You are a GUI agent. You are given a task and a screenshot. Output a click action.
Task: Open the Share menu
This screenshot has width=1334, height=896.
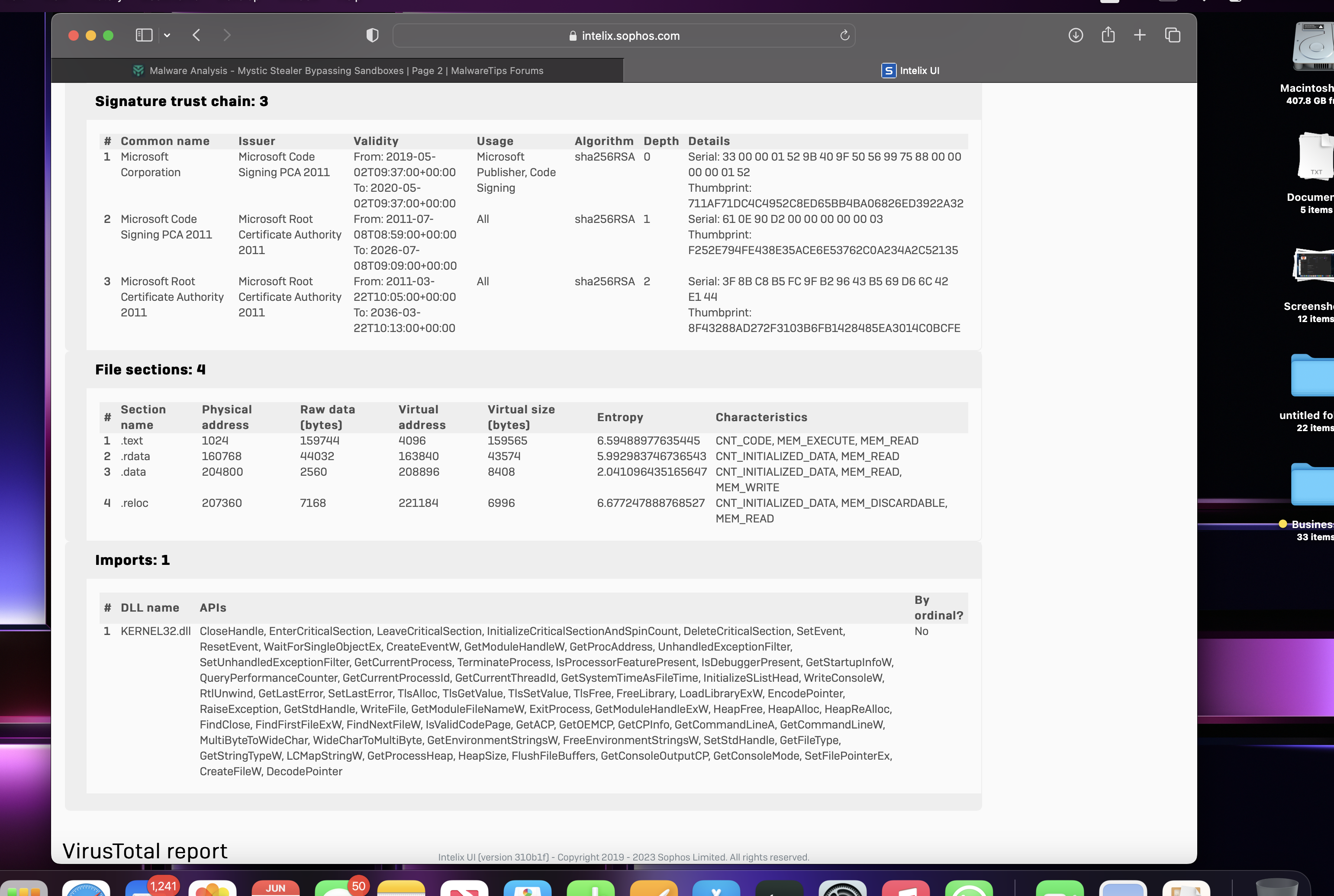click(x=1108, y=35)
